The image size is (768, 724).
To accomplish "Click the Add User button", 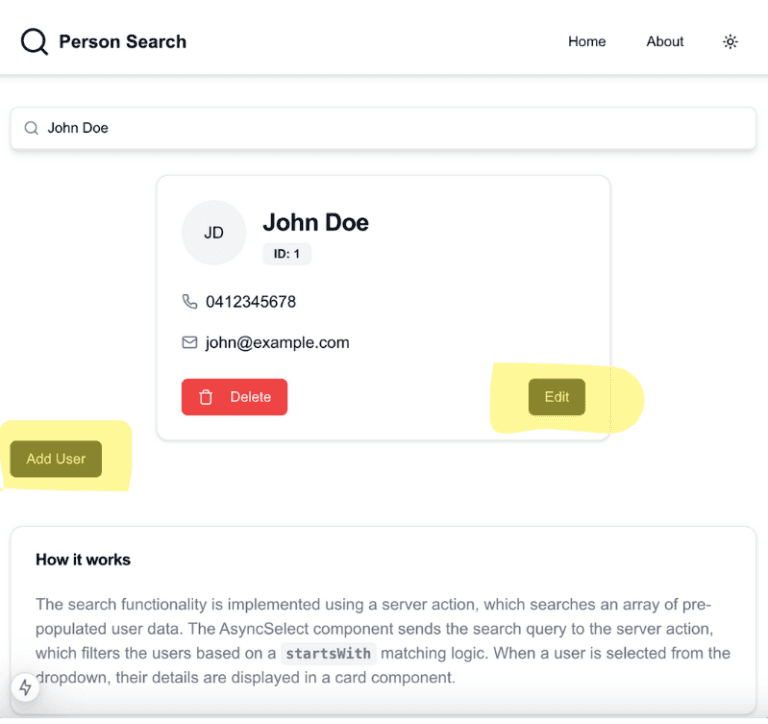I will 56,459.
